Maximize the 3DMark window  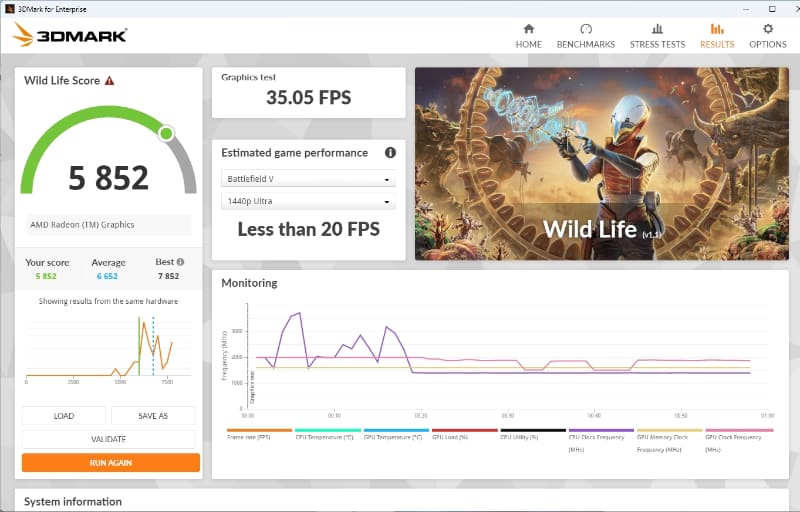[x=772, y=9]
